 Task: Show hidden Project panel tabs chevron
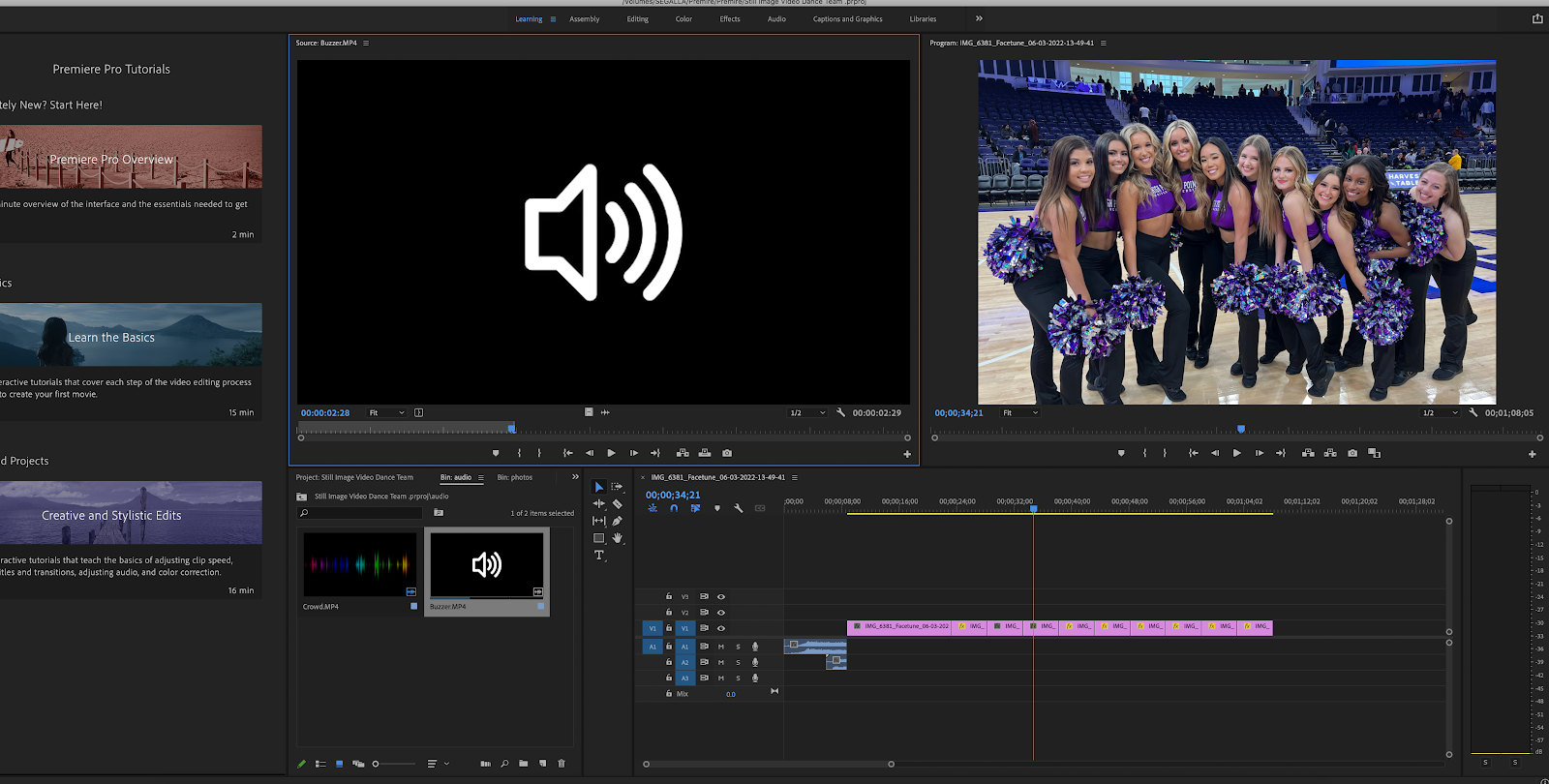pyautogui.click(x=575, y=477)
